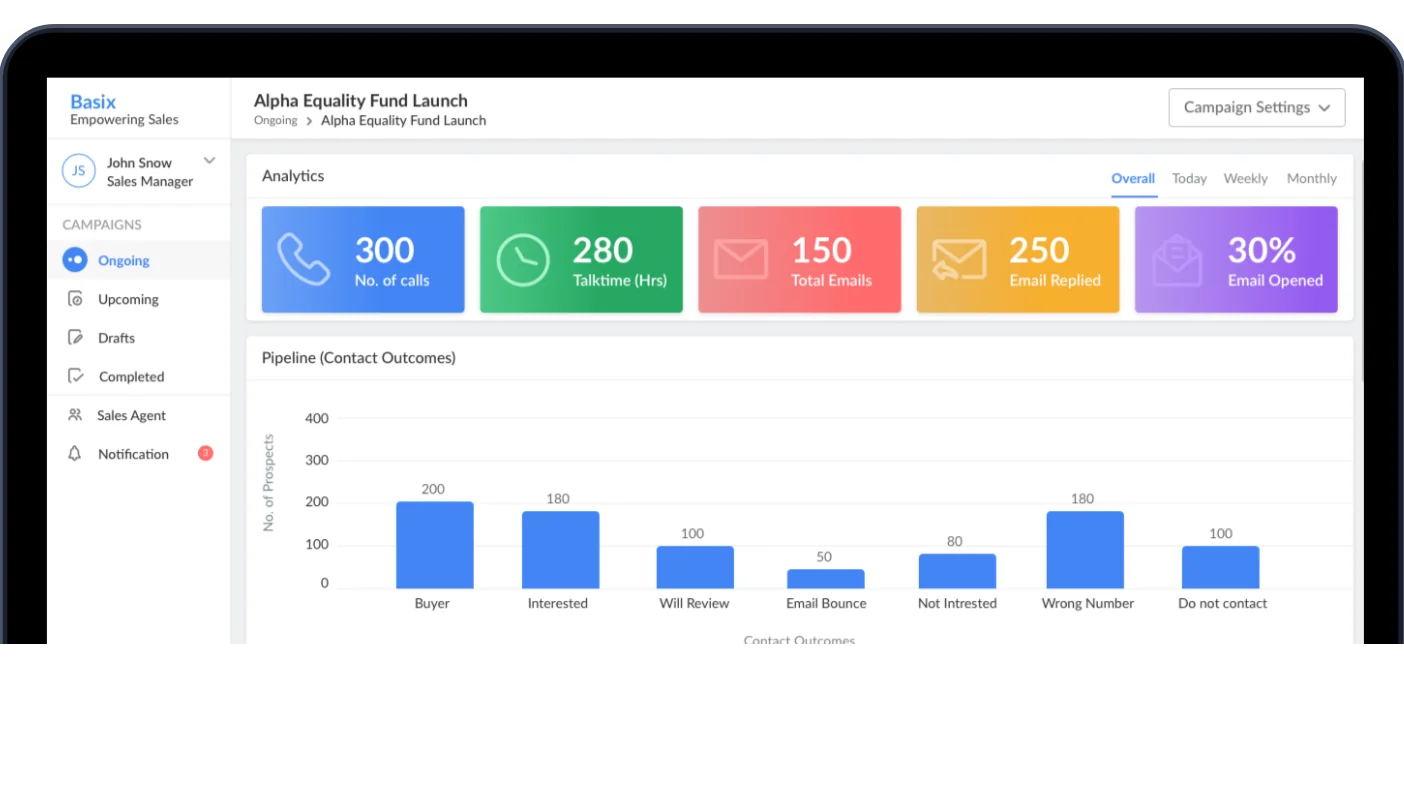Click the 250 Email Replied card
This screenshot has height=804, width=1404.
(1018, 260)
